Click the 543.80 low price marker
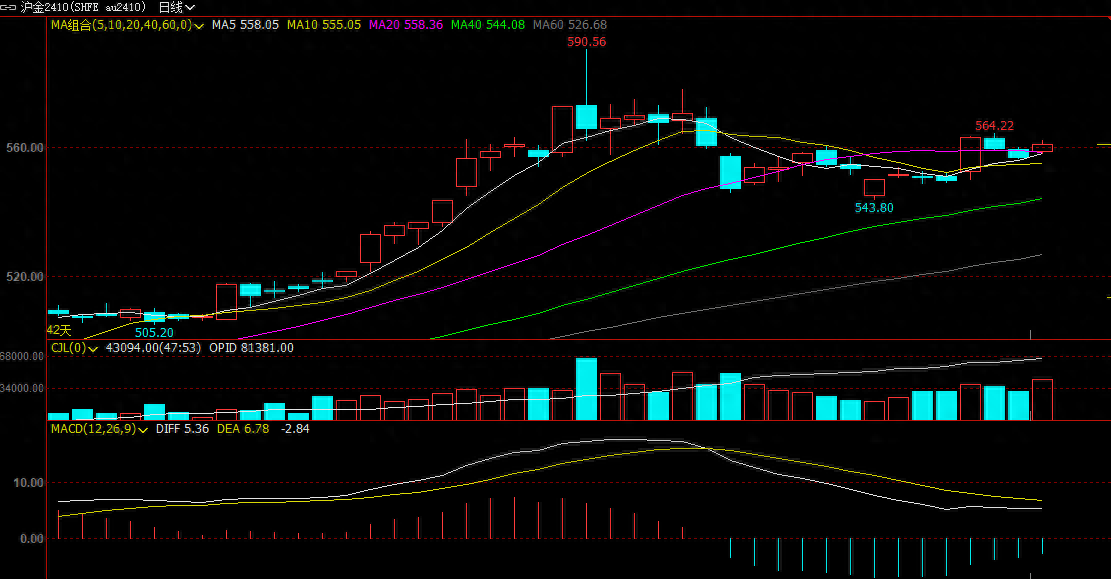This screenshot has width=1111, height=579. point(874,207)
